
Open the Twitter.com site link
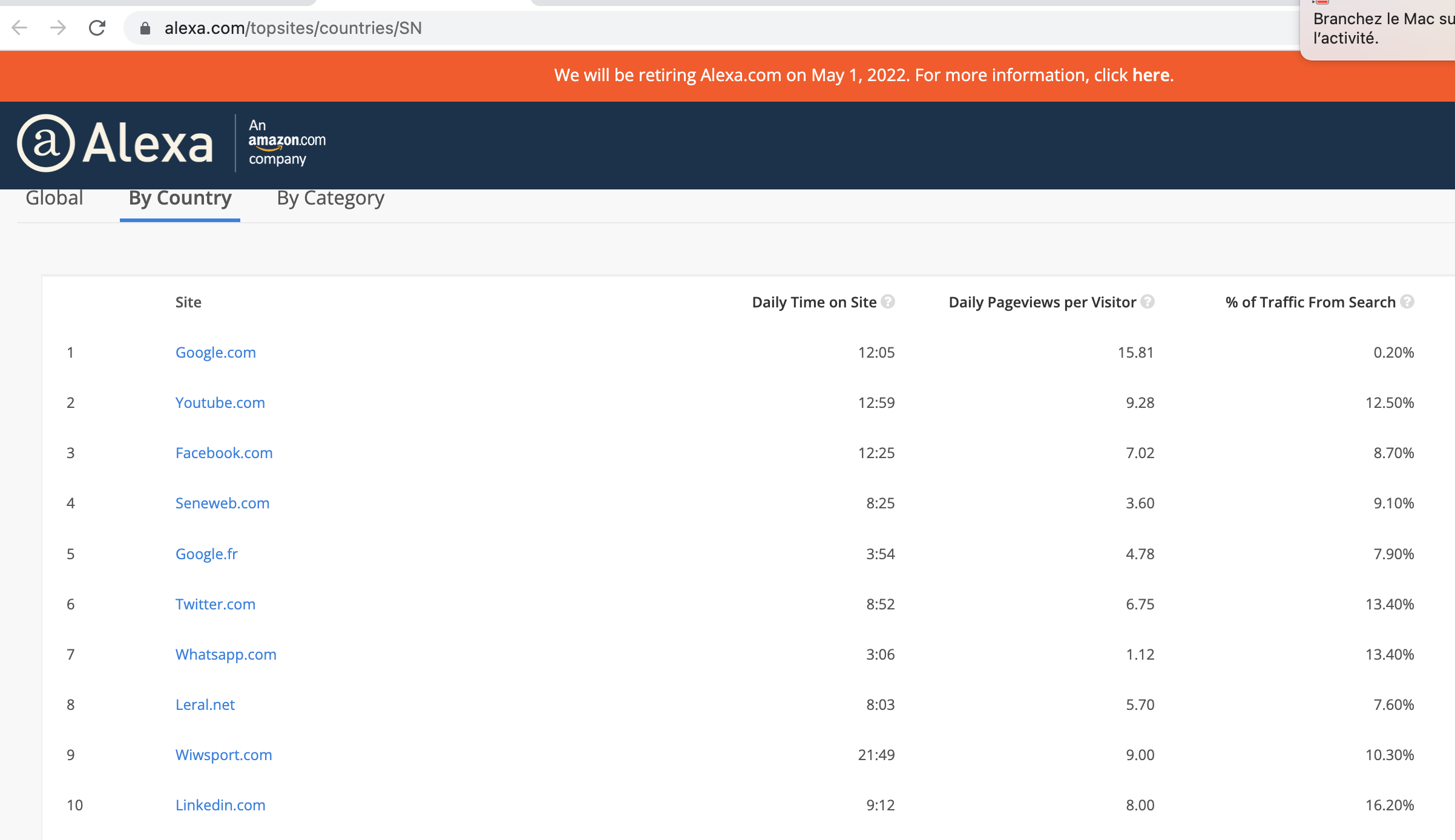click(215, 604)
